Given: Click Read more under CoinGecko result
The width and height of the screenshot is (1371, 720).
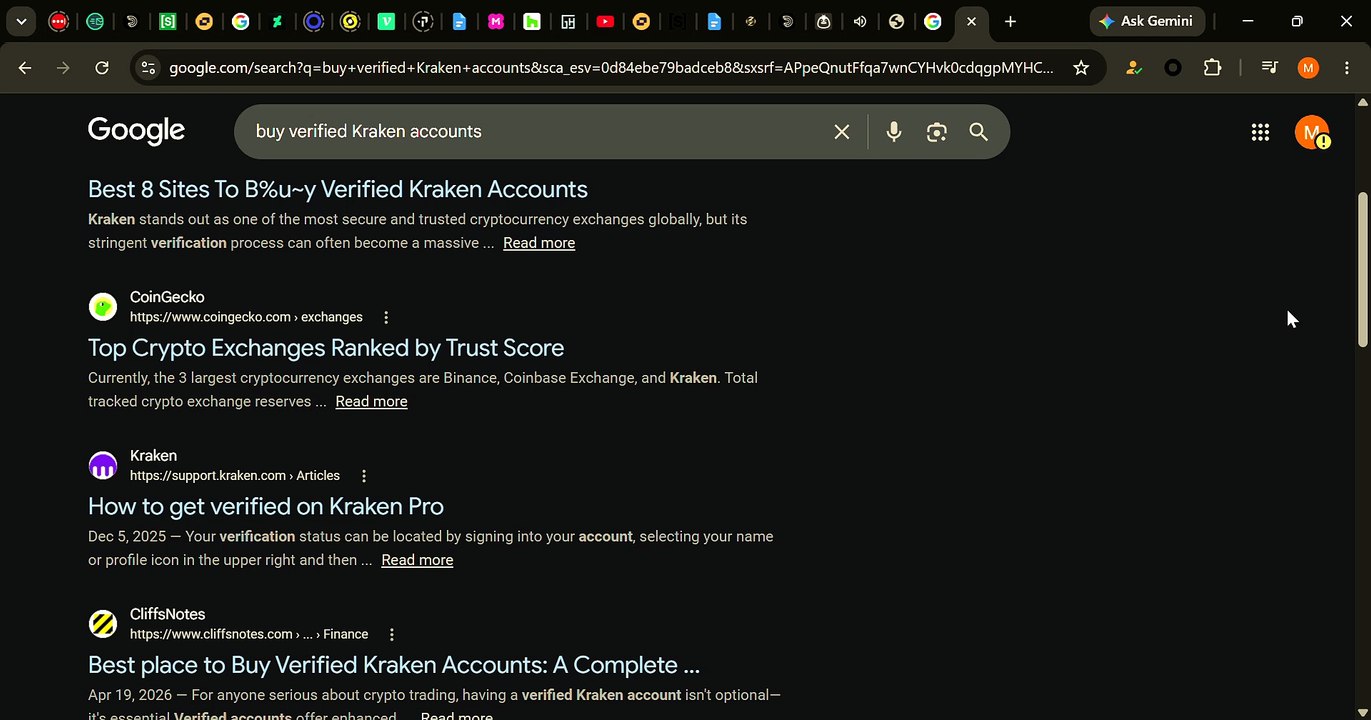Looking at the screenshot, I should pos(371,401).
